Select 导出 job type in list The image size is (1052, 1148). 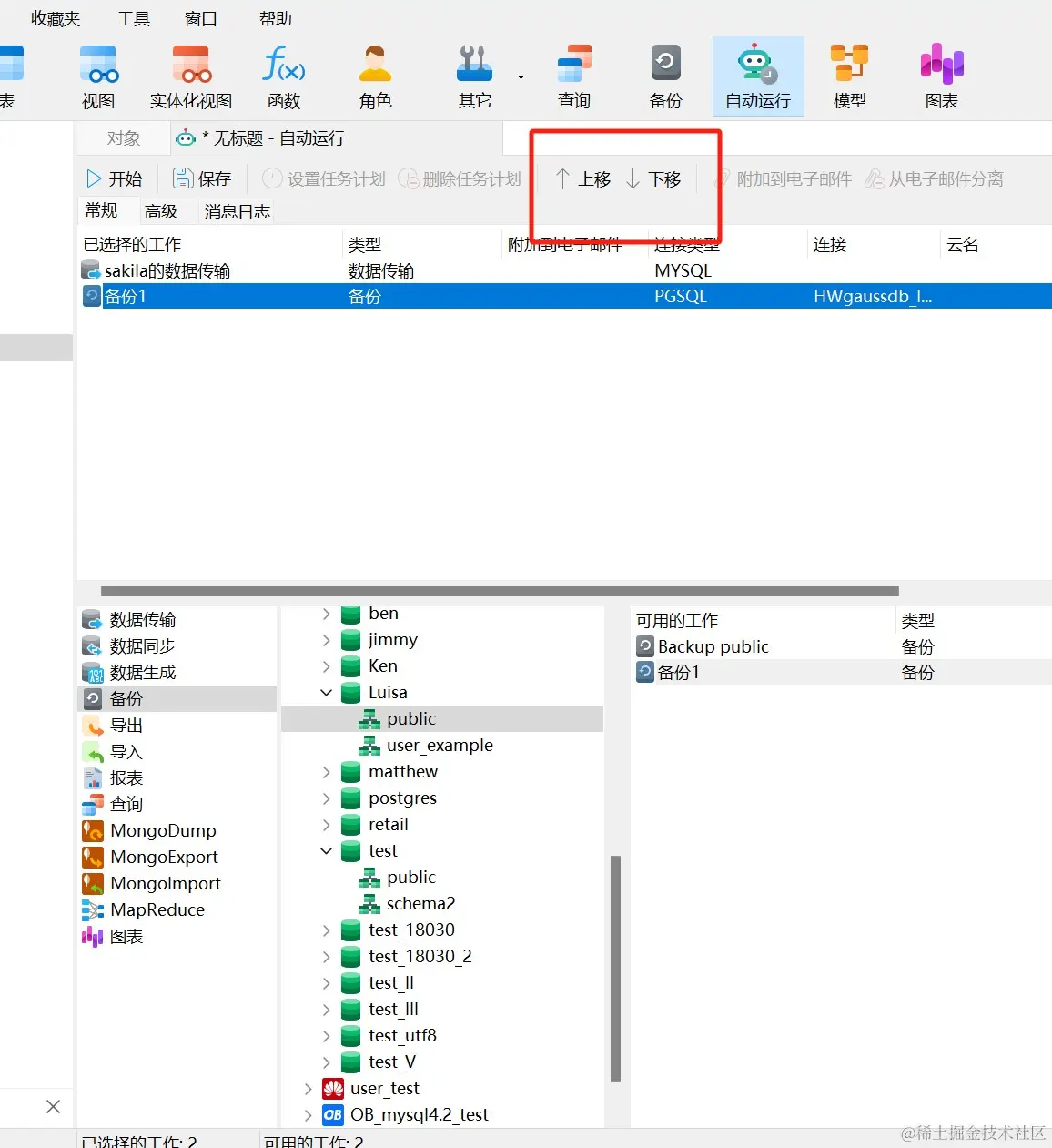177,726
